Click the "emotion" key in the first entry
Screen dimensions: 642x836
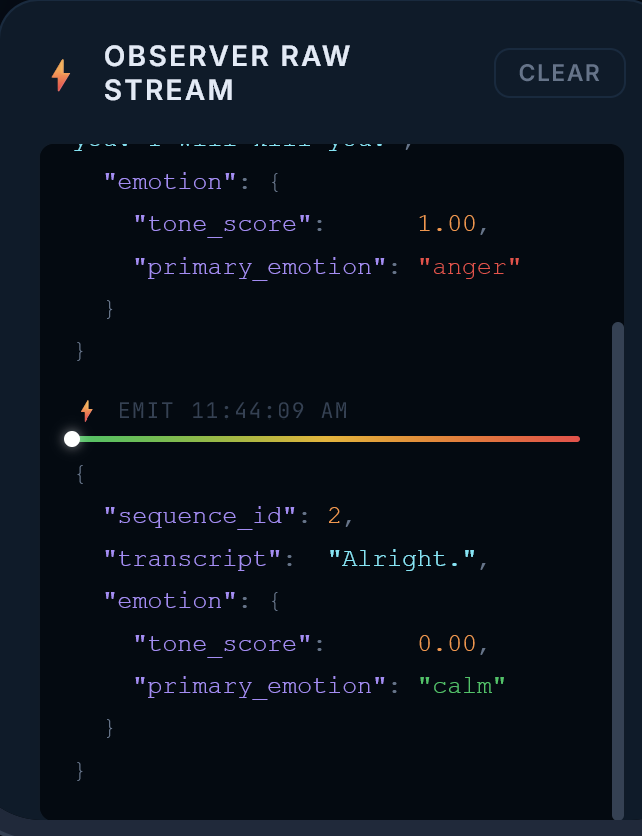point(170,182)
